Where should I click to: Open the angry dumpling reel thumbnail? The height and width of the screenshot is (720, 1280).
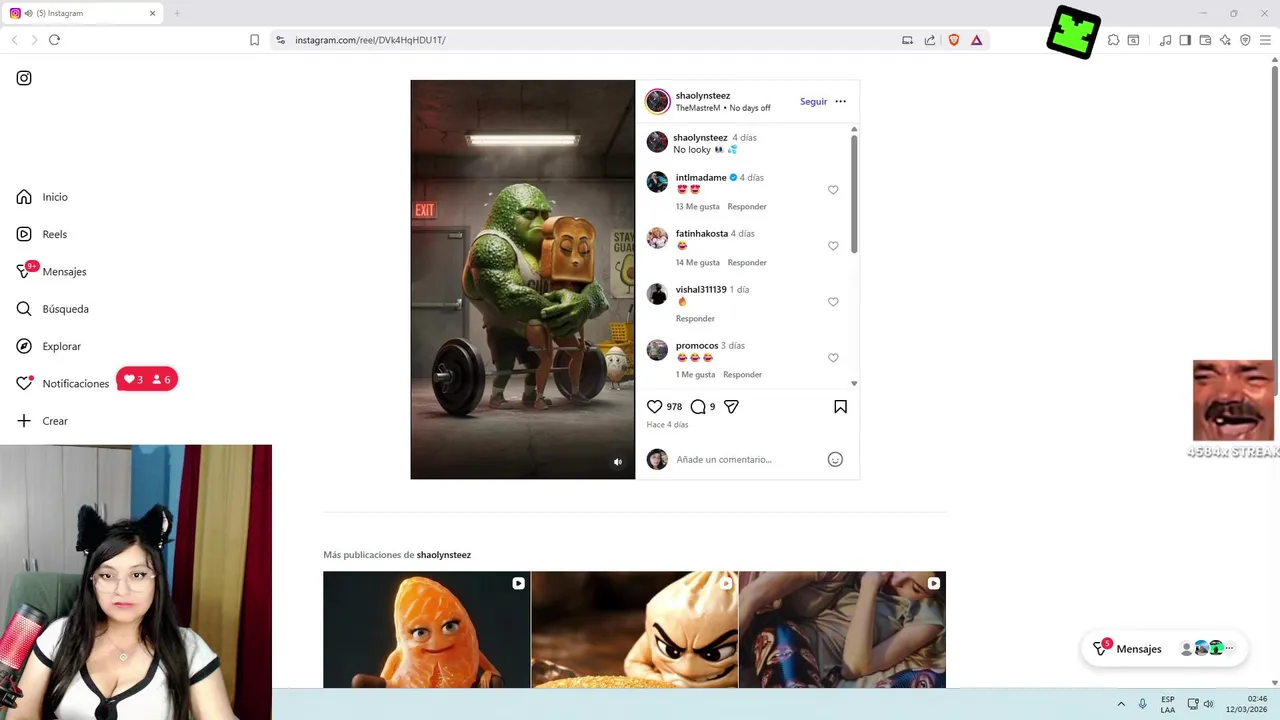coord(634,630)
